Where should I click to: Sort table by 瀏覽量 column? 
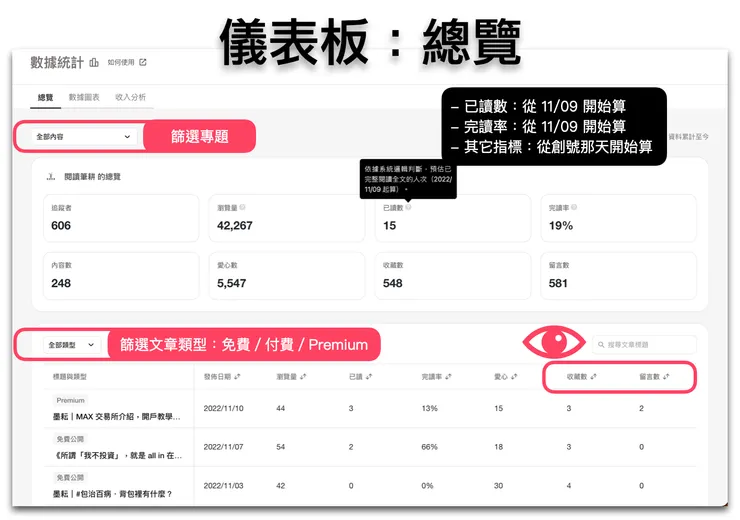tap(291, 377)
